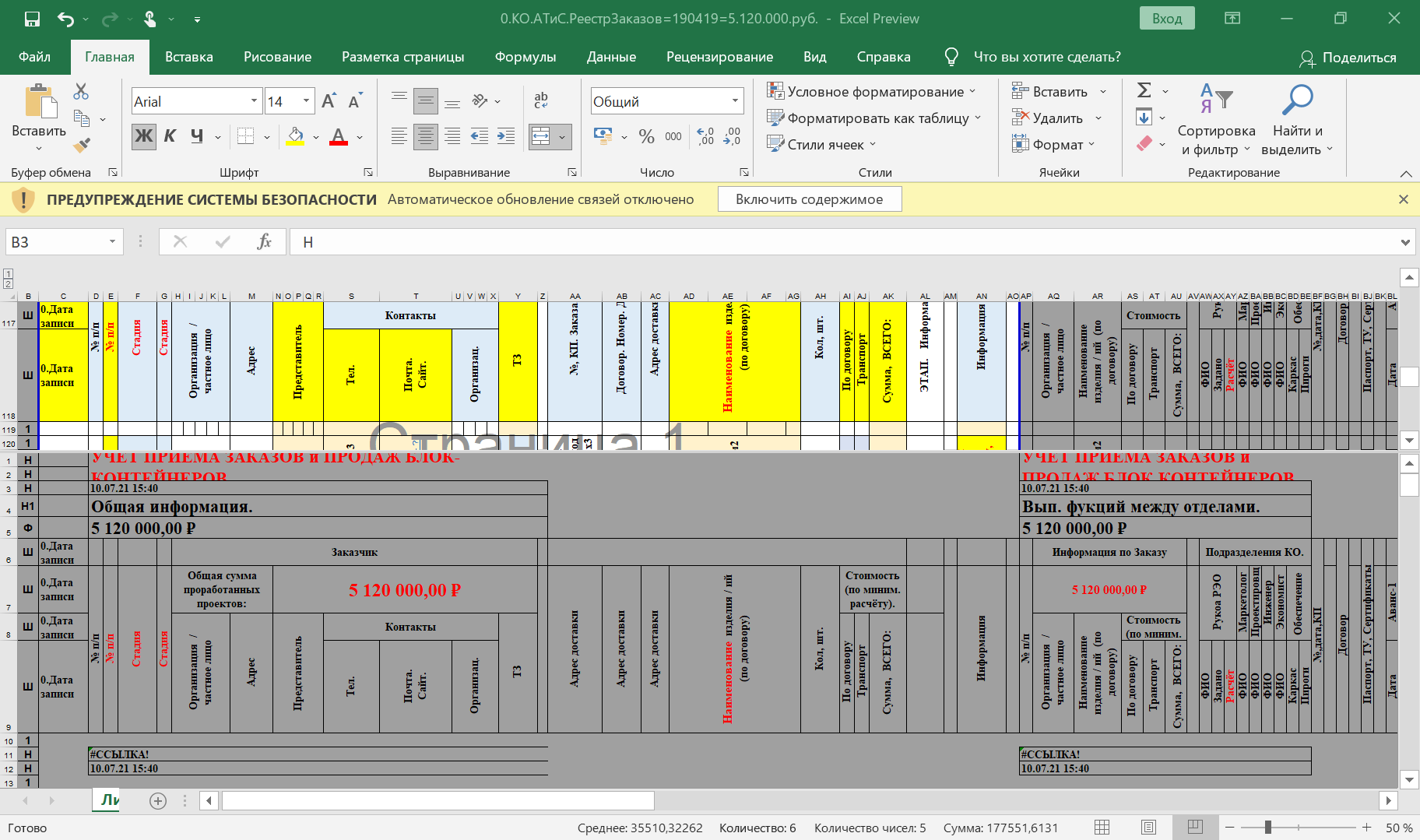This screenshot has height=840, width=1420.
Task: Toggle center horizontal alignment
Action: click(425, 136)
